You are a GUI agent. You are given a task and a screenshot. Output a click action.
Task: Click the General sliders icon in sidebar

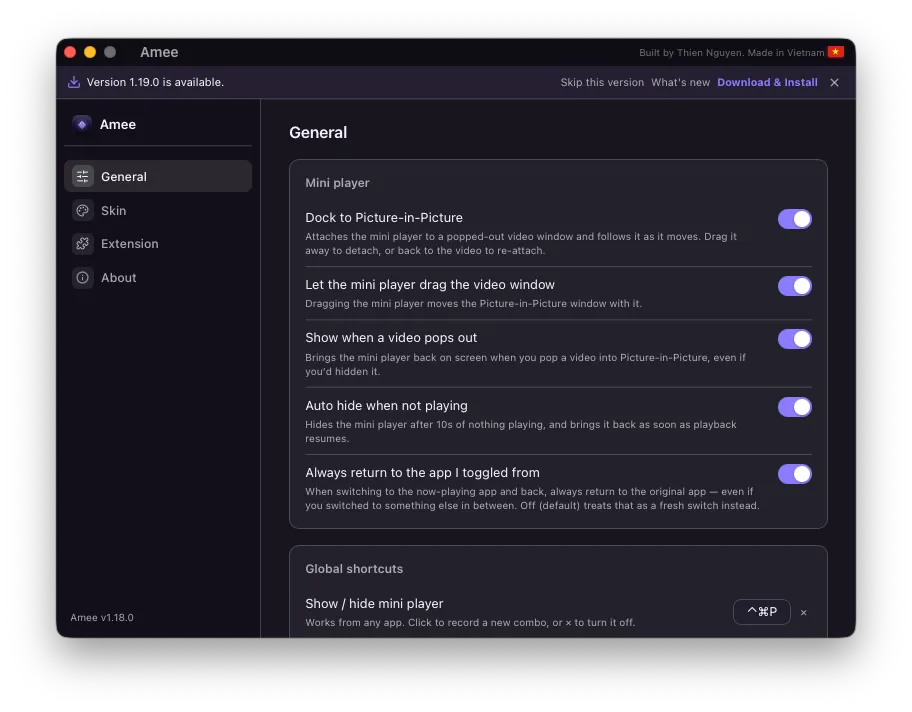point(83,176)
